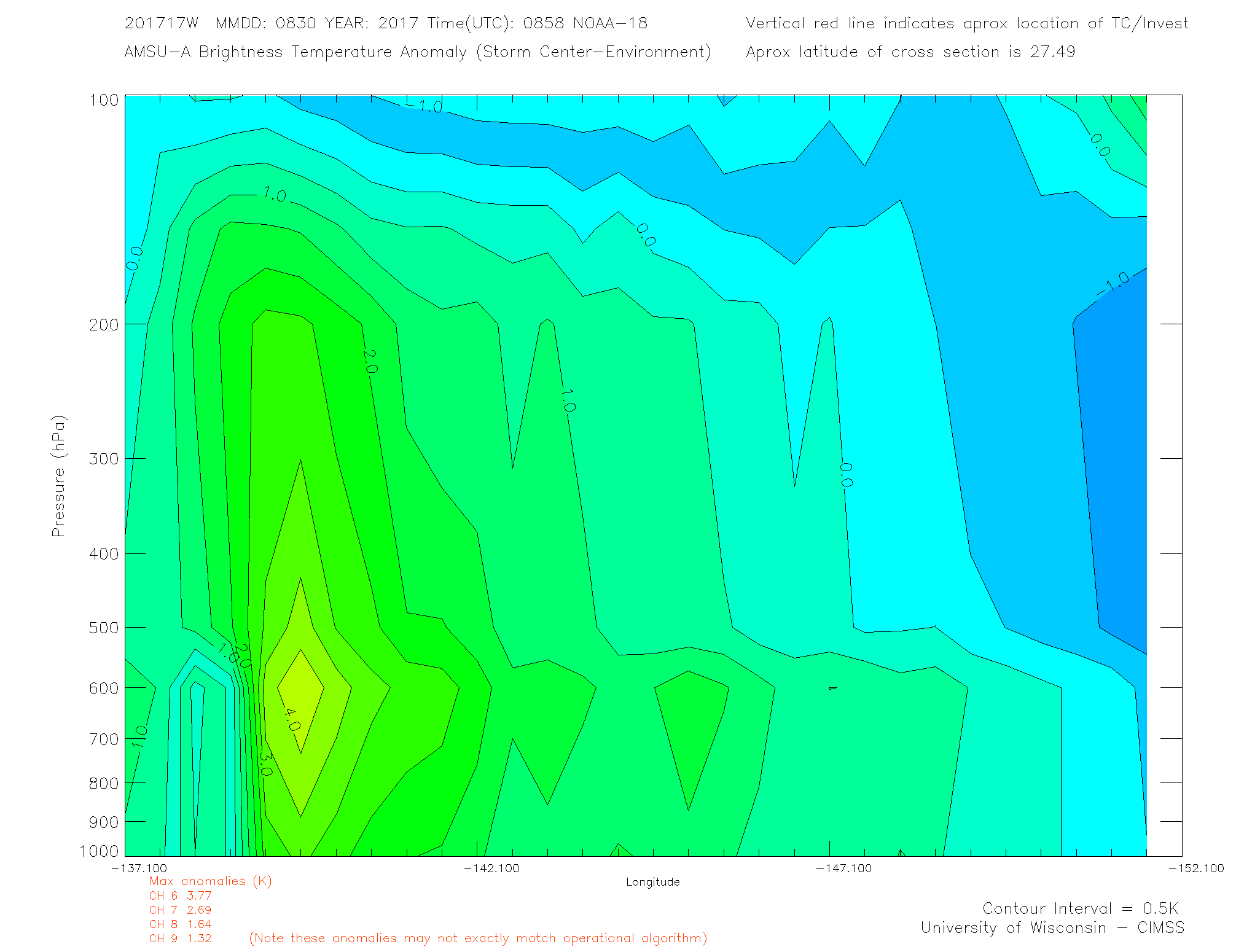Click the 4.0 contour label
The width and height of the screenshot is (1244, 952).
[x=292, y=720]
